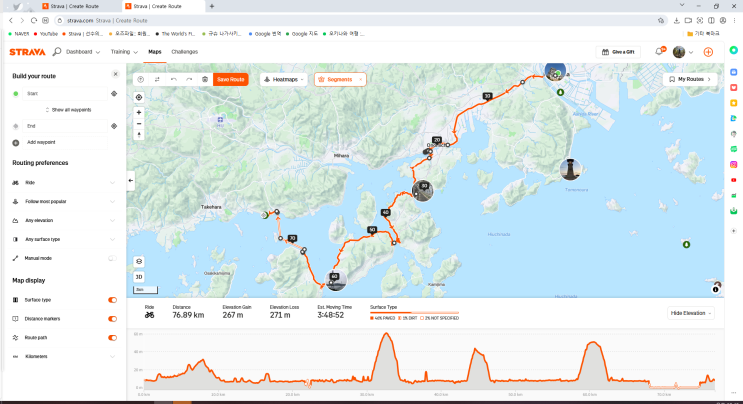Screen dimensions: 743x404
Task: Open a new browser tab
Action: tap(212, 6)
